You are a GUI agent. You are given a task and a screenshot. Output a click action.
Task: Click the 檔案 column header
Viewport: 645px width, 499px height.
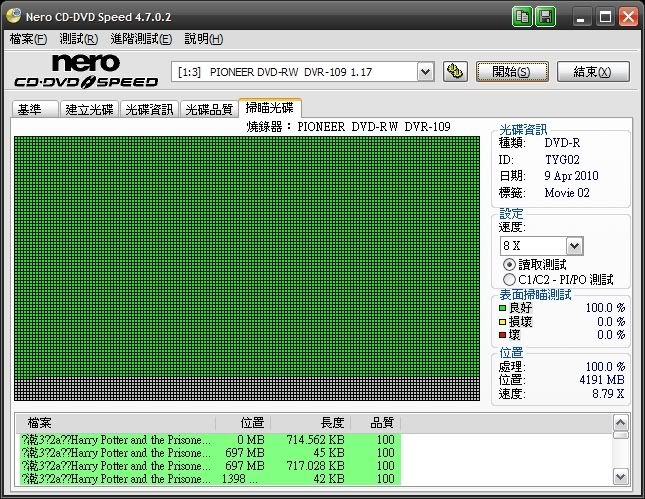(x=116, y=423)
